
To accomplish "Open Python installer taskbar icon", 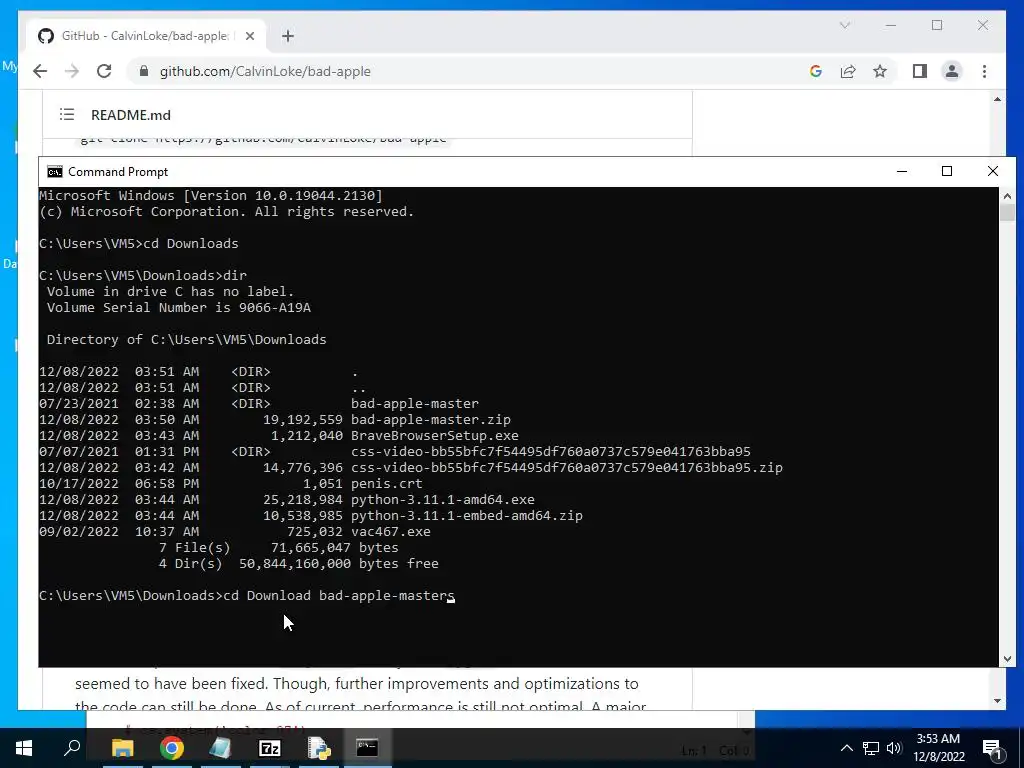I will (x=319, y=748).
